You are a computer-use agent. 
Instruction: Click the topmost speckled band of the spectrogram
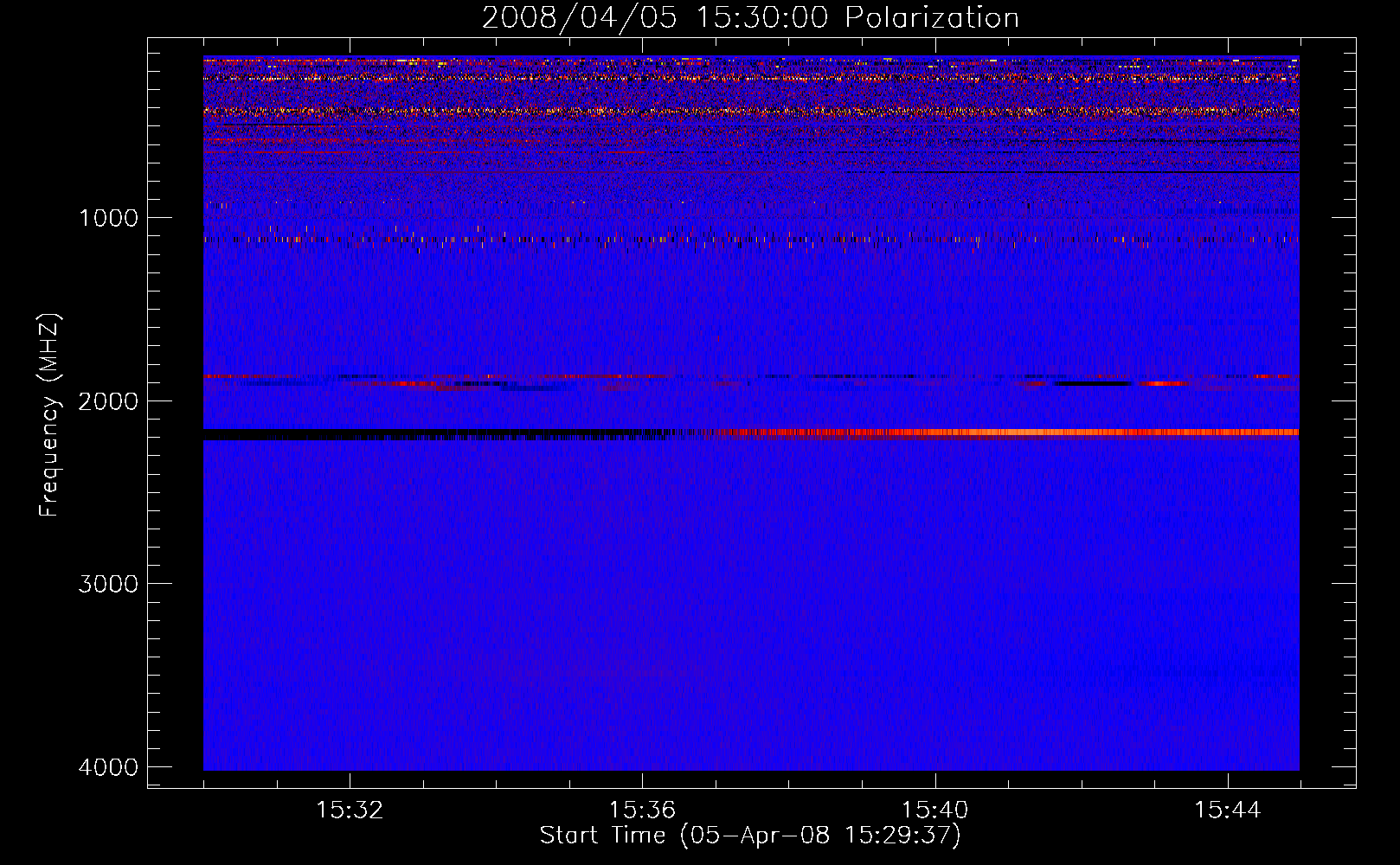coord(749,61)
